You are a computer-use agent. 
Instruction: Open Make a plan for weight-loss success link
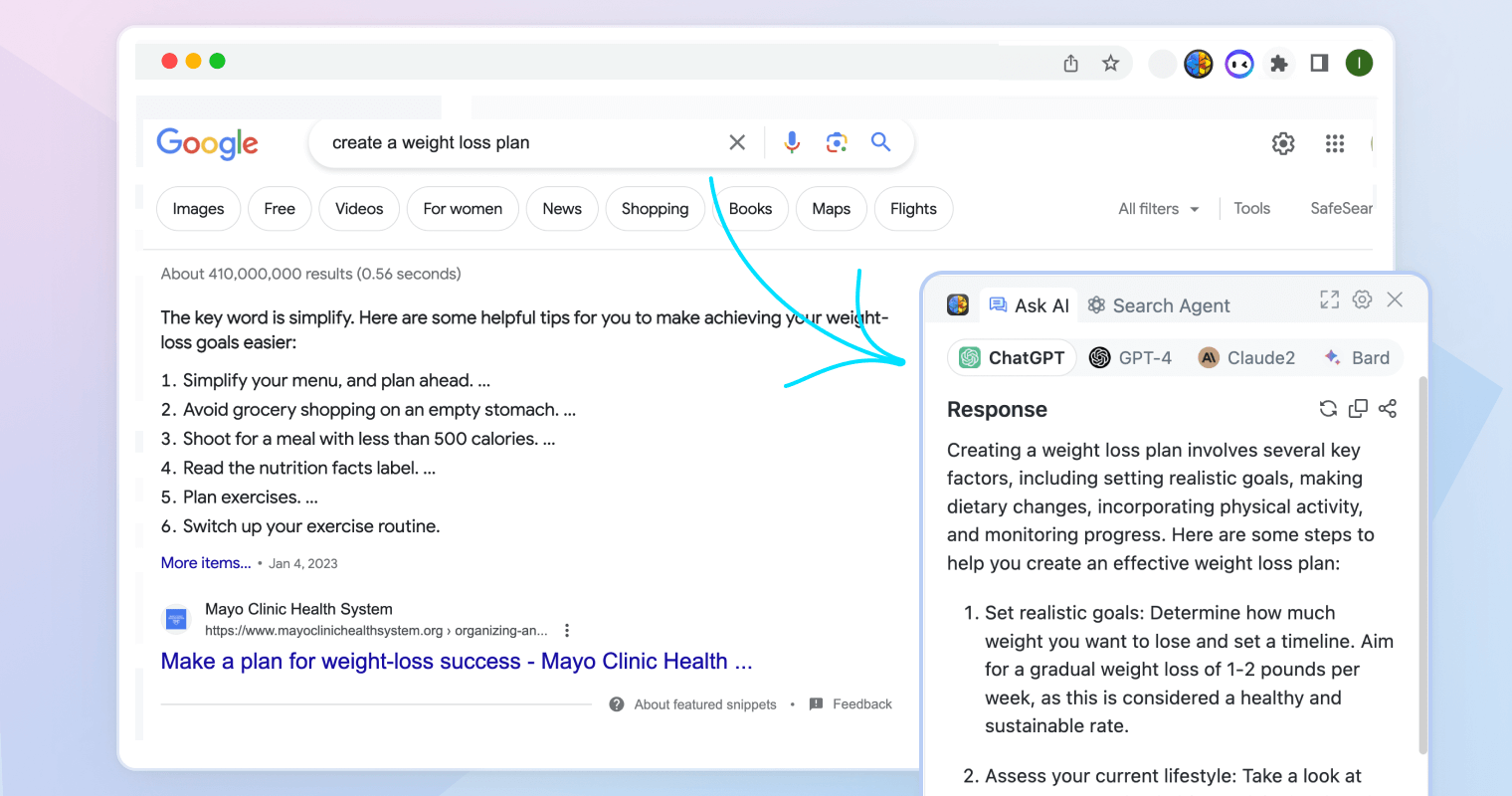(x=457, y=662)
